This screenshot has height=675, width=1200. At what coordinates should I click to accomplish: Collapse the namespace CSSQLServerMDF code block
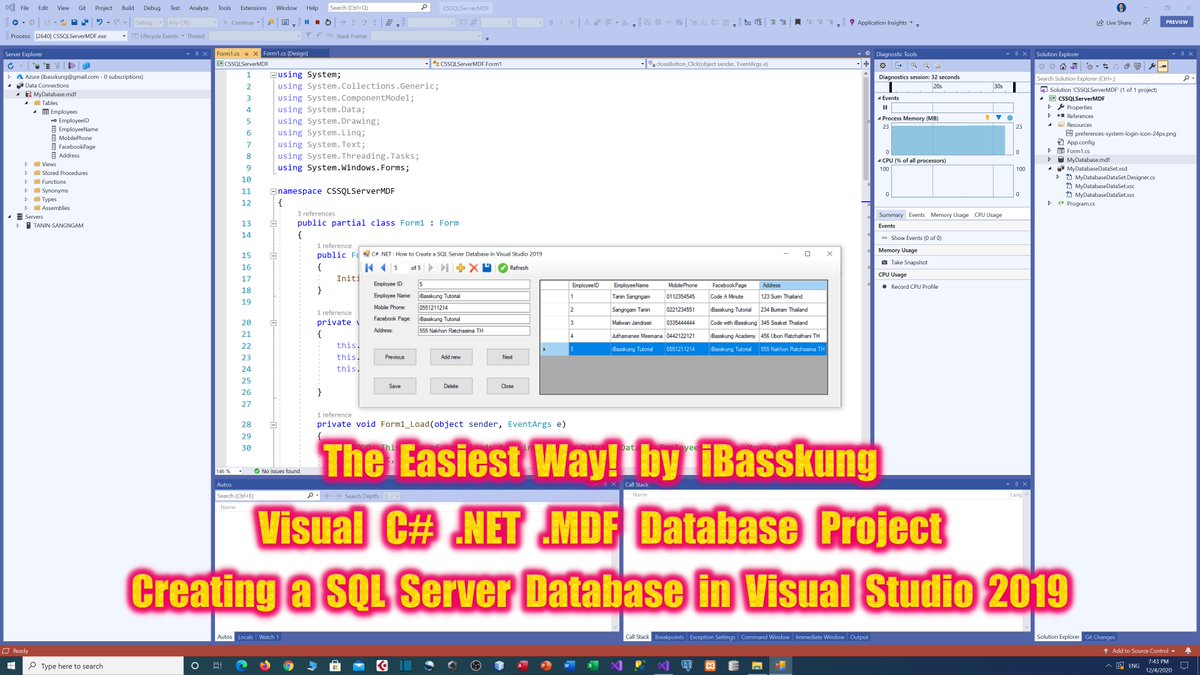pos(272,190)
